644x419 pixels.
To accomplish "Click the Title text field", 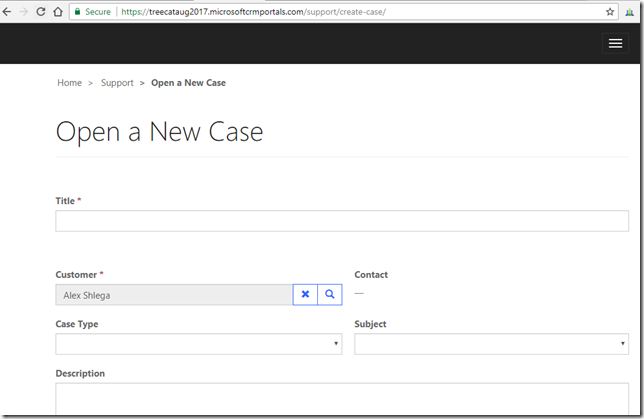I will [x=341, y=221].
